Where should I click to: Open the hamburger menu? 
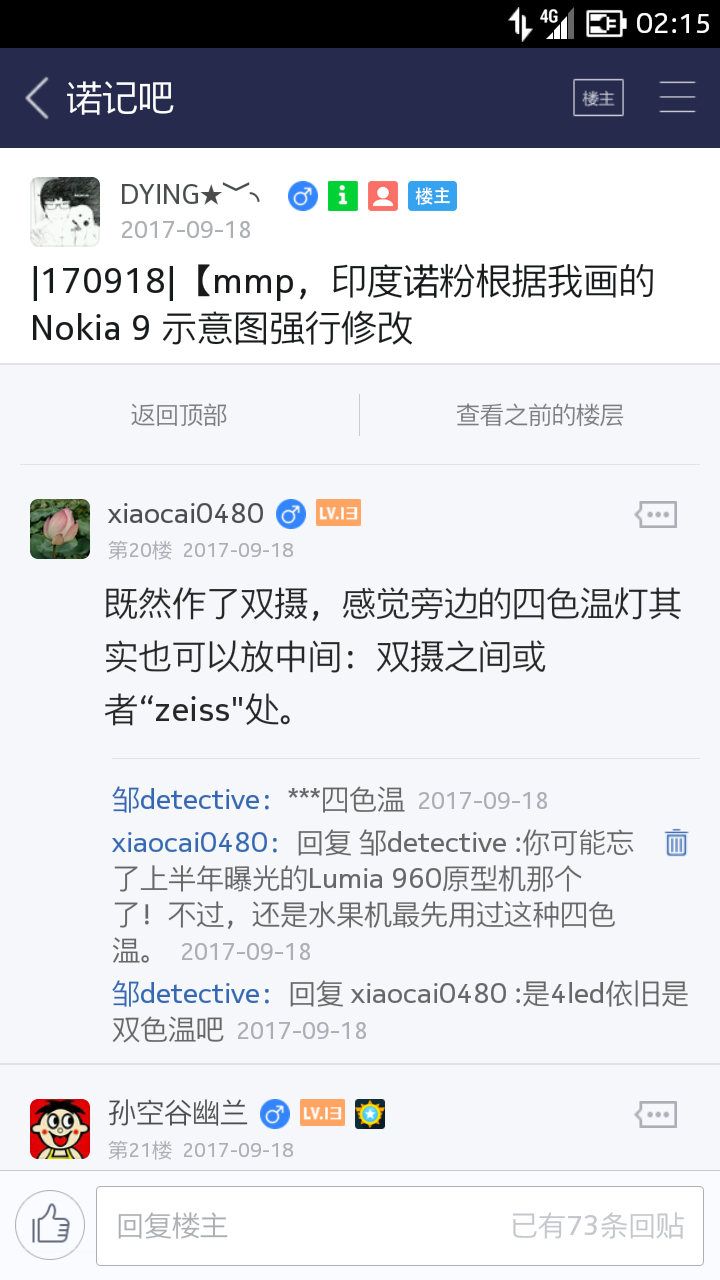point(677,98)
